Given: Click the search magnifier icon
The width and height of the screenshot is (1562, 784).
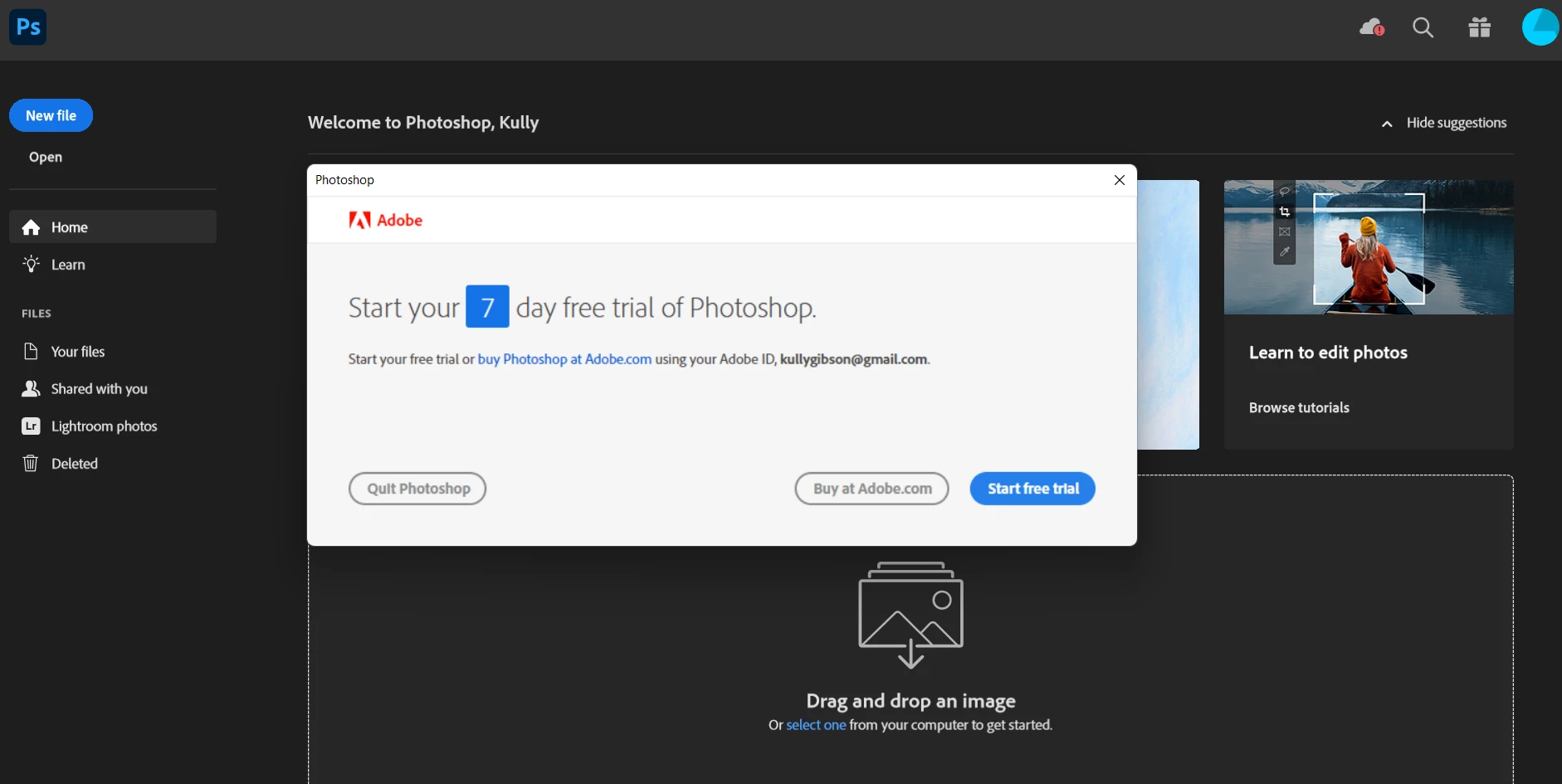Looking at the screenshot, I should click(1423, 27).
